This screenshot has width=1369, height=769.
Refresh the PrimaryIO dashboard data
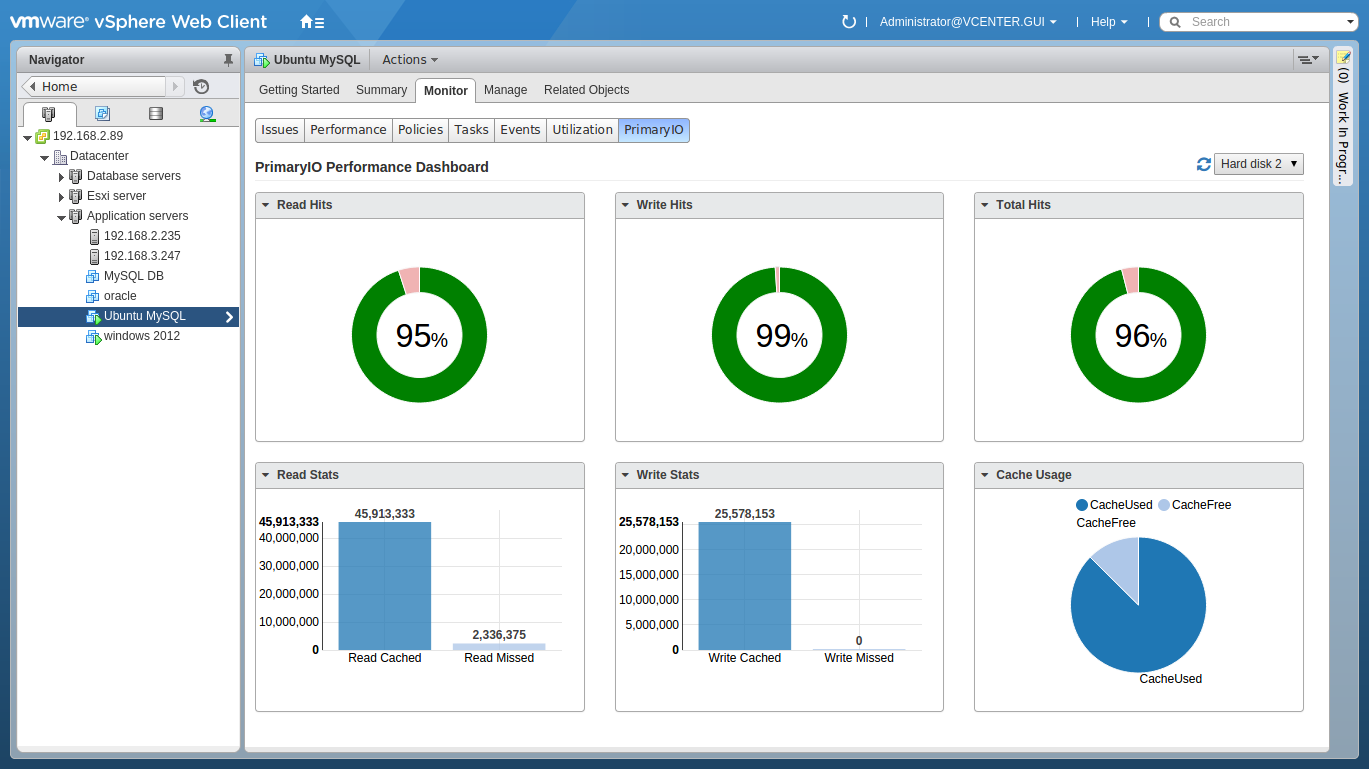[1204, 164]
